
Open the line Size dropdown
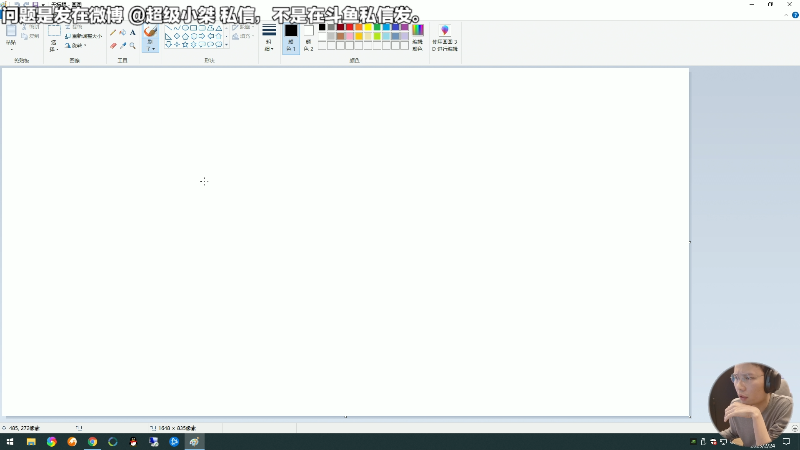269,38
